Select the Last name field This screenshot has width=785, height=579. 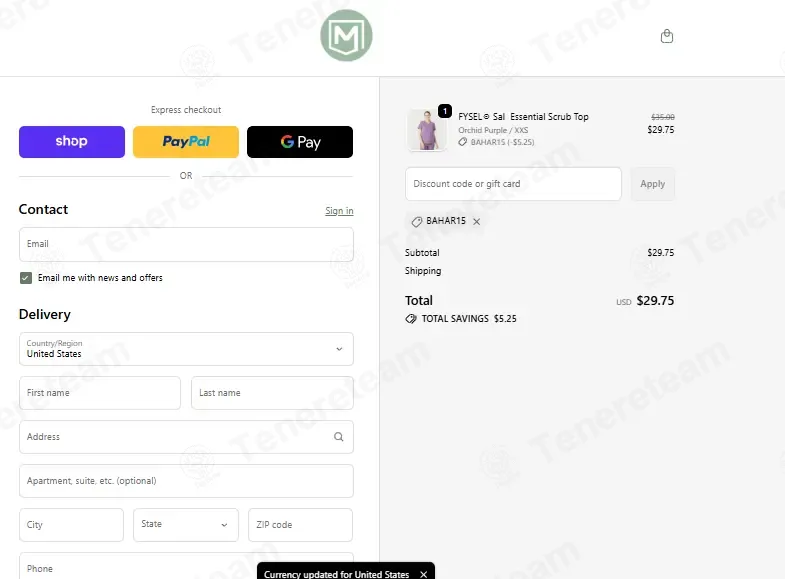(272, 393)
